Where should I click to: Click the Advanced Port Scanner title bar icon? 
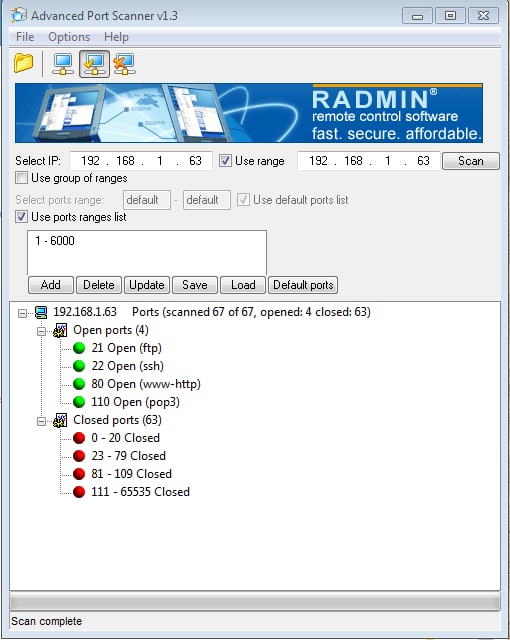click(19, 16)
